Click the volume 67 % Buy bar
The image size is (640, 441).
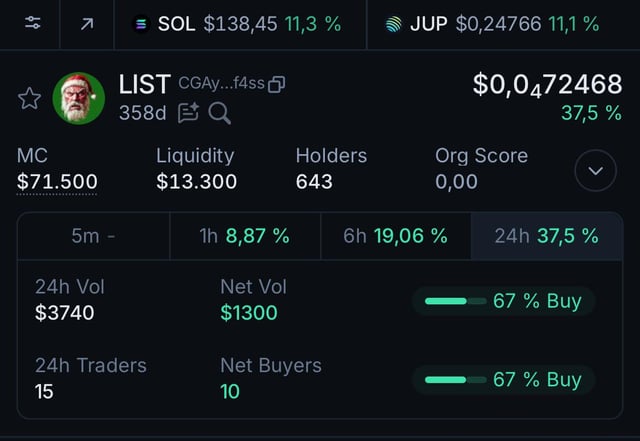[x=503, y=301]
